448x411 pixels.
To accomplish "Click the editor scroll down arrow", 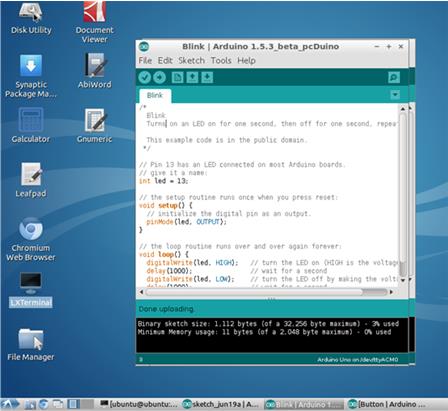I will coord(403,280).
